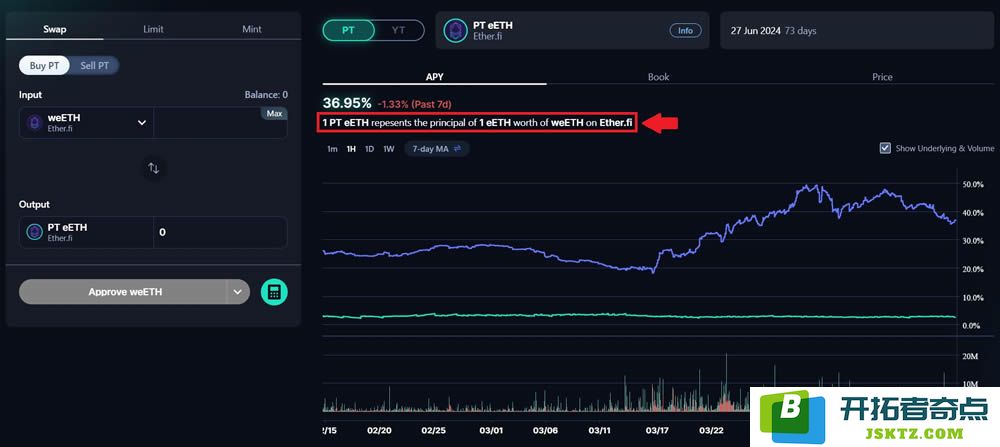The height and width of the screenshot is (447, 1000).
Task: Select Buy PT mode
Action: pyautogui.click(x=45, y=66)
